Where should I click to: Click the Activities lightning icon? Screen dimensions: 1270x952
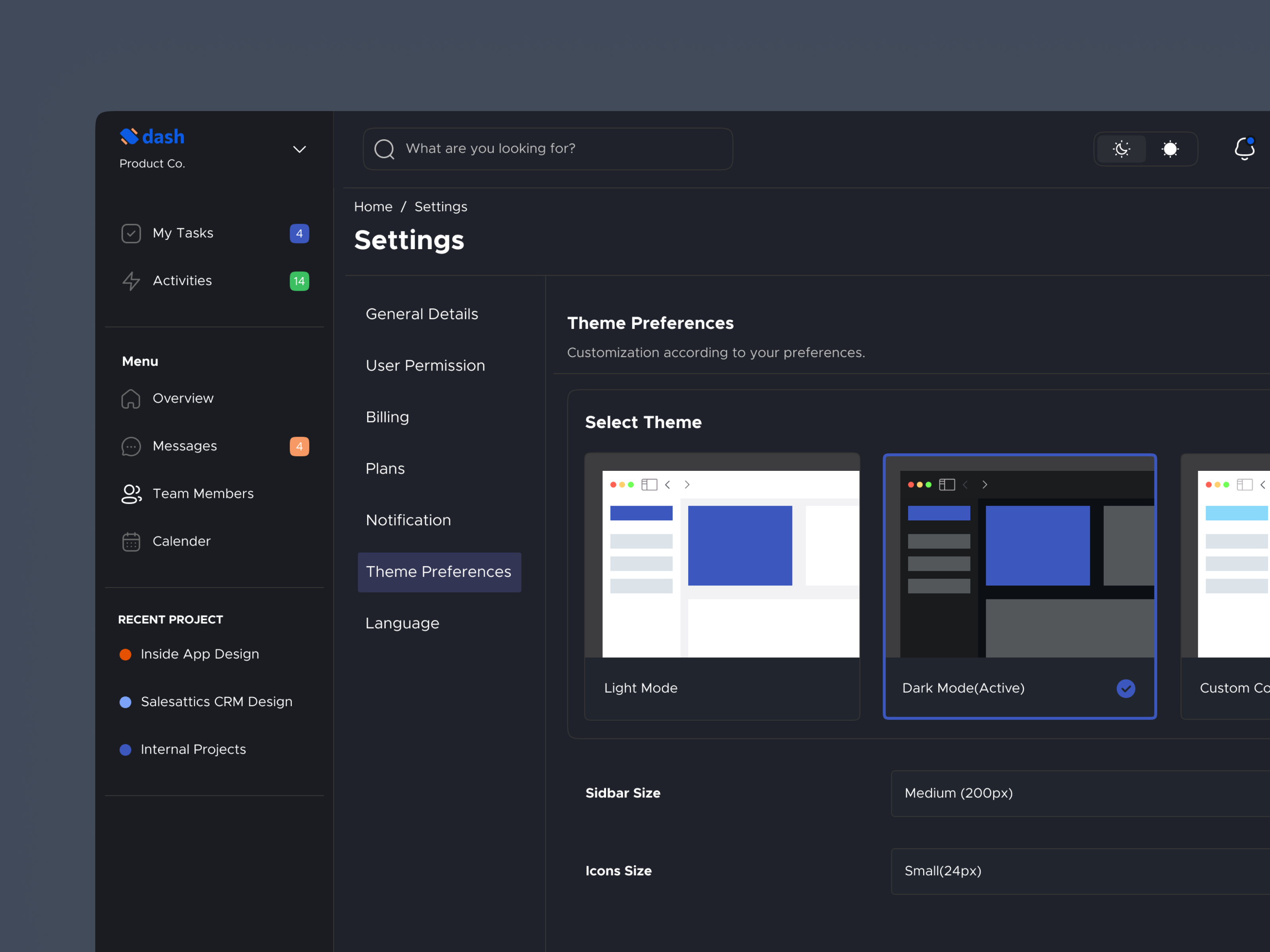131,280
